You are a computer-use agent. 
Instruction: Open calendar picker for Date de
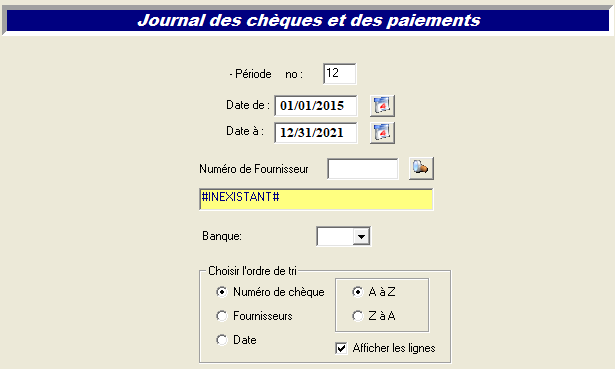pyautogui.click(x=382, y=105)
